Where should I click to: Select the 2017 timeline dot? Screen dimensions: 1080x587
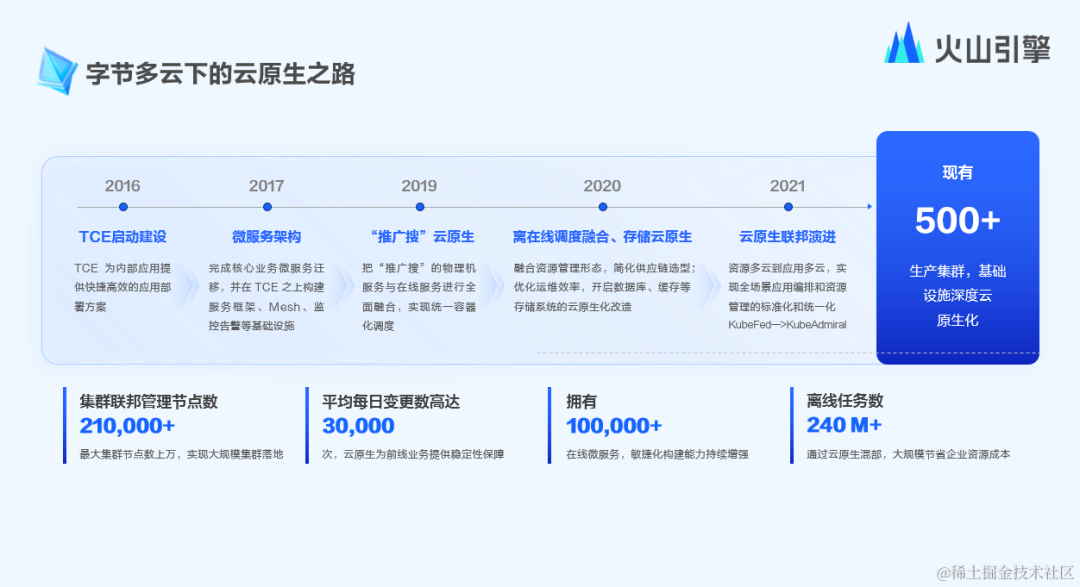[x=267, y=207]
